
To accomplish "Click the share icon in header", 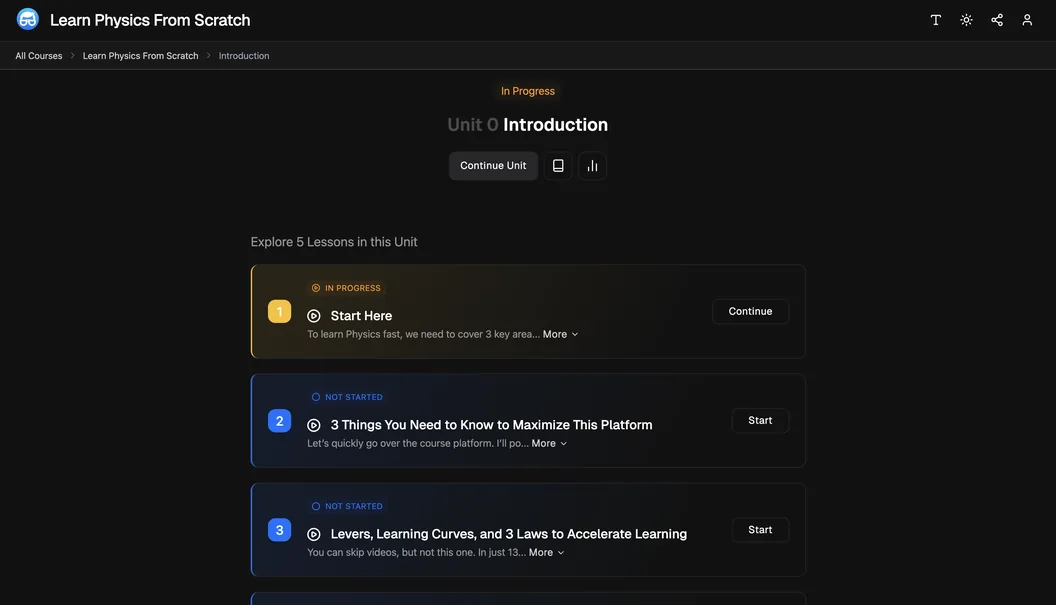I will (x=997, y=20).
